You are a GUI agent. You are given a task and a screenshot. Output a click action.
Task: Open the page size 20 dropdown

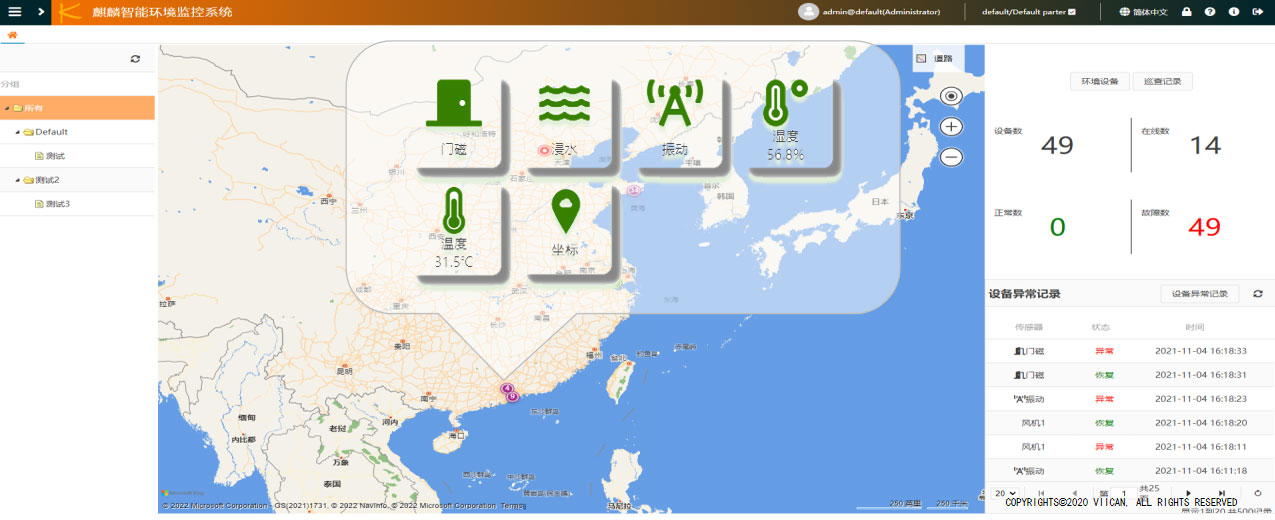[x=1005, y=493]
